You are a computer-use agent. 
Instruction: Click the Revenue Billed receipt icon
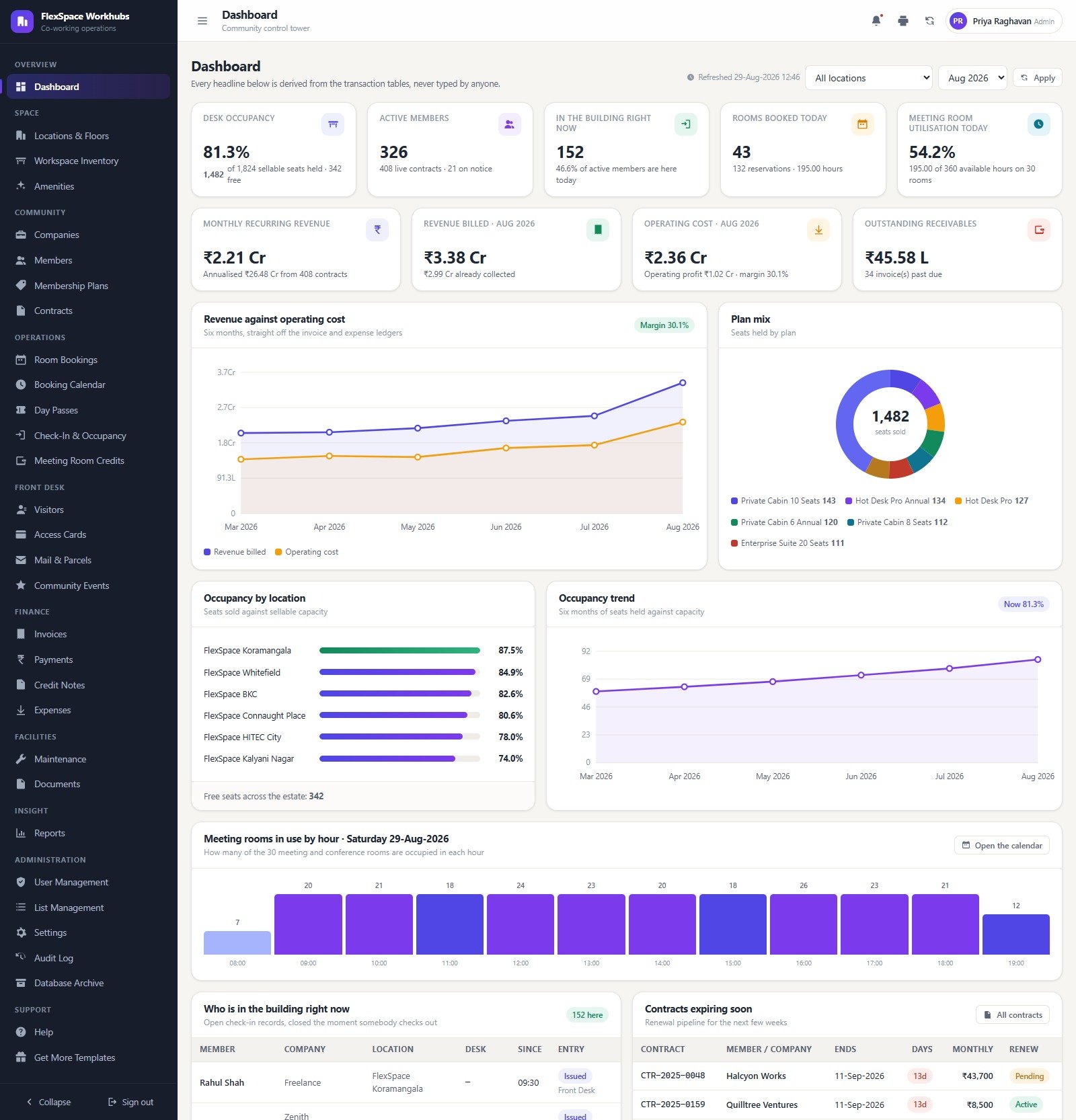pyautogui.click(x=598, y=230)
